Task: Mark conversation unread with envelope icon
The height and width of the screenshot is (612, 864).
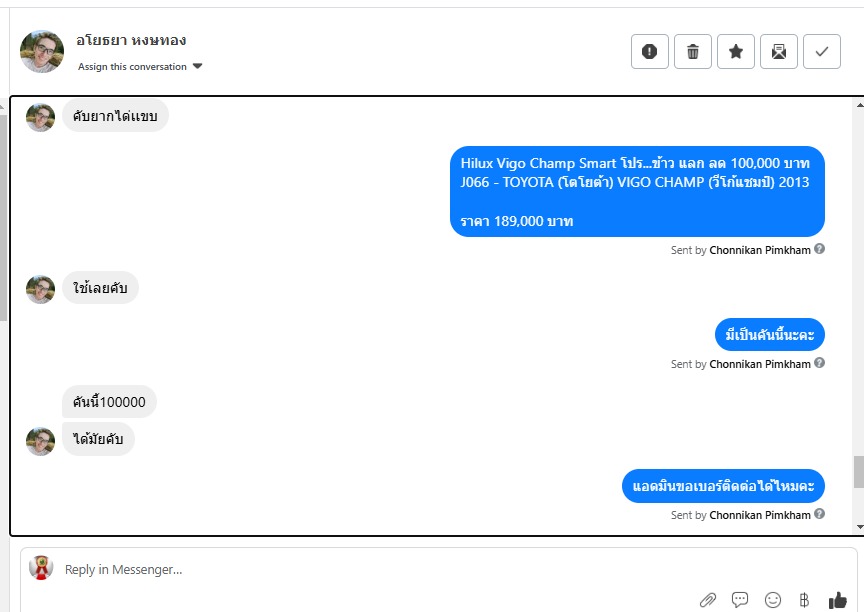Action: [x=779, y=52]
